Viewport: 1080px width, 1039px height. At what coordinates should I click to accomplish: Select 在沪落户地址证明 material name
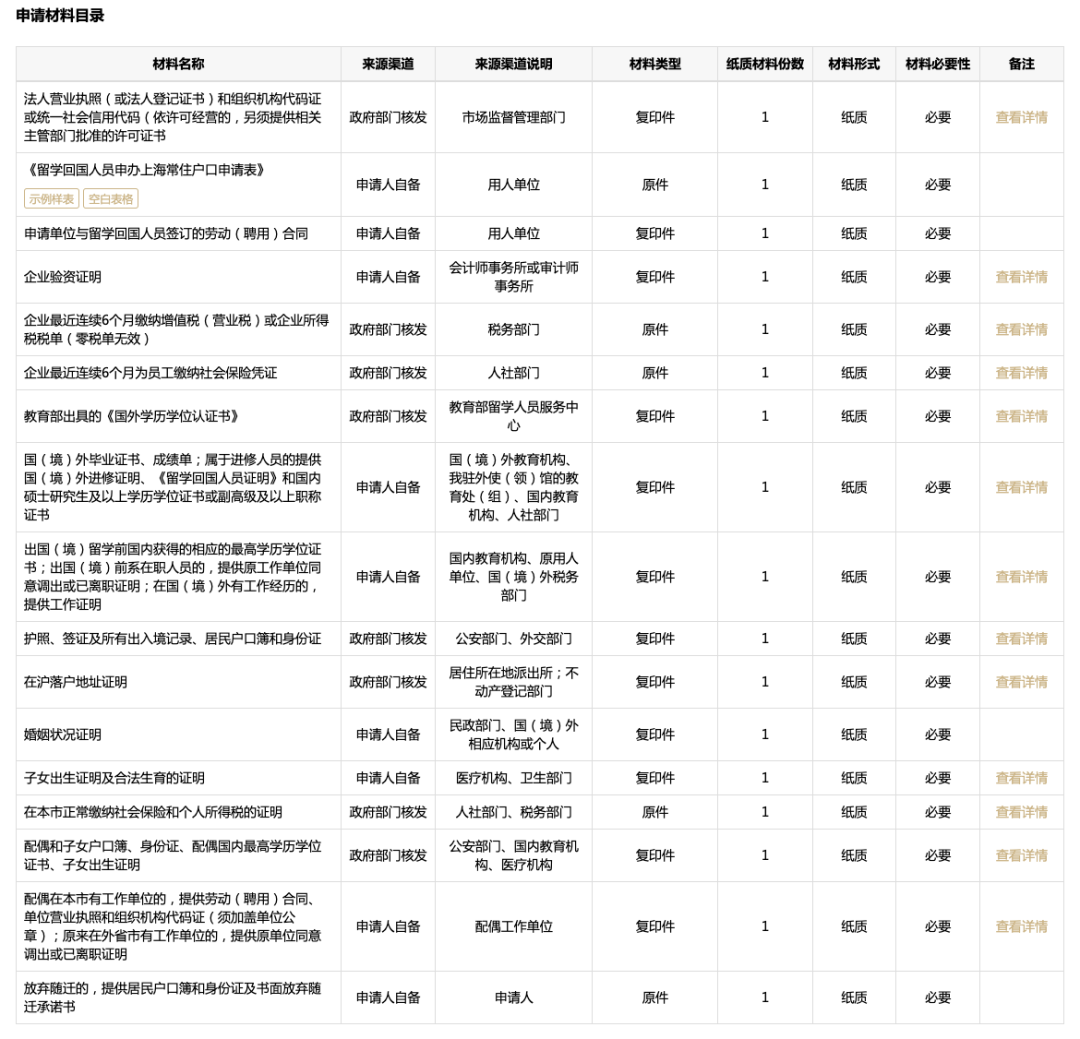point(76,682)
